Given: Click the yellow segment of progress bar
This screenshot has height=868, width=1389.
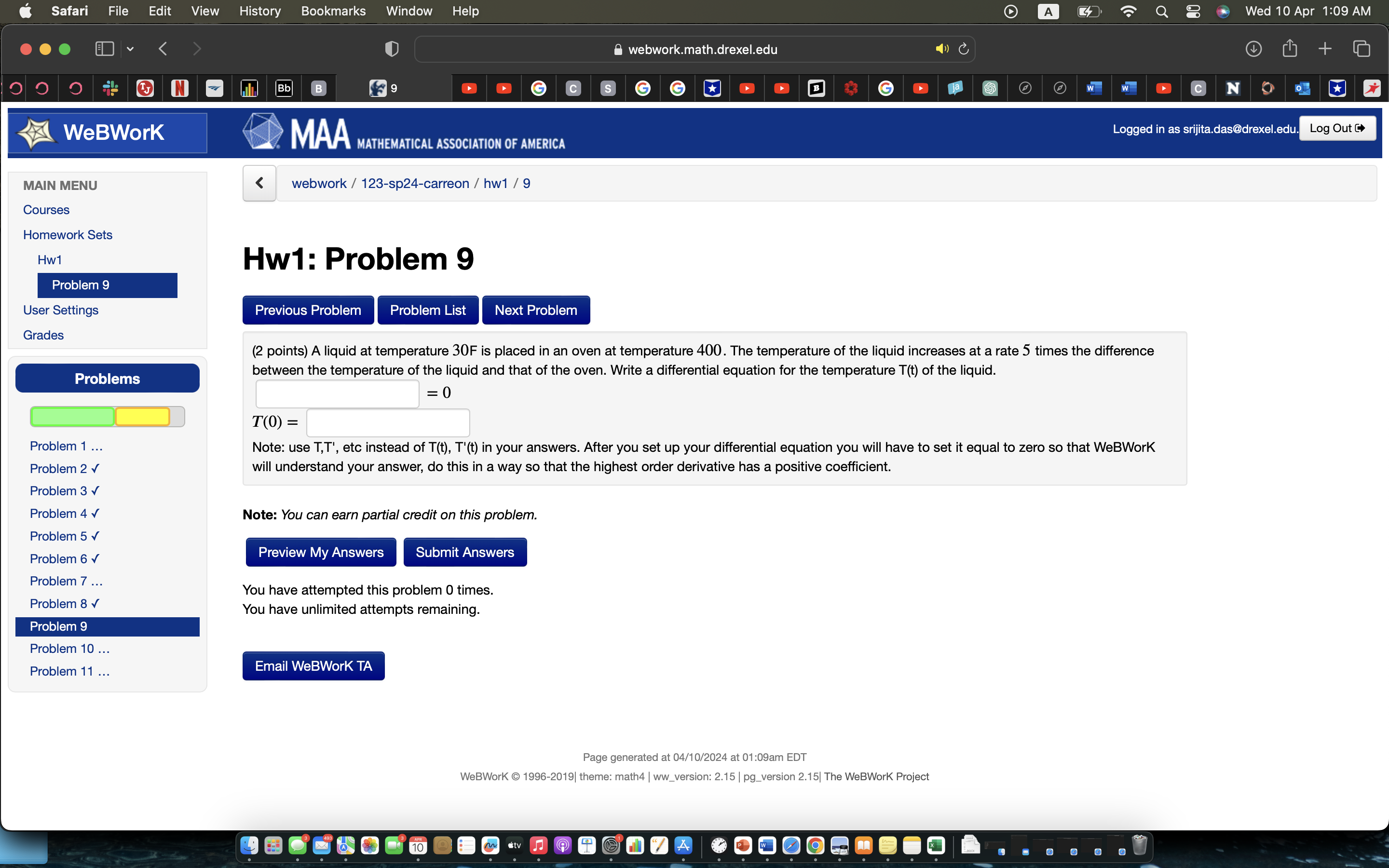Looking at the screenshot, I should [x=142, y=416].
